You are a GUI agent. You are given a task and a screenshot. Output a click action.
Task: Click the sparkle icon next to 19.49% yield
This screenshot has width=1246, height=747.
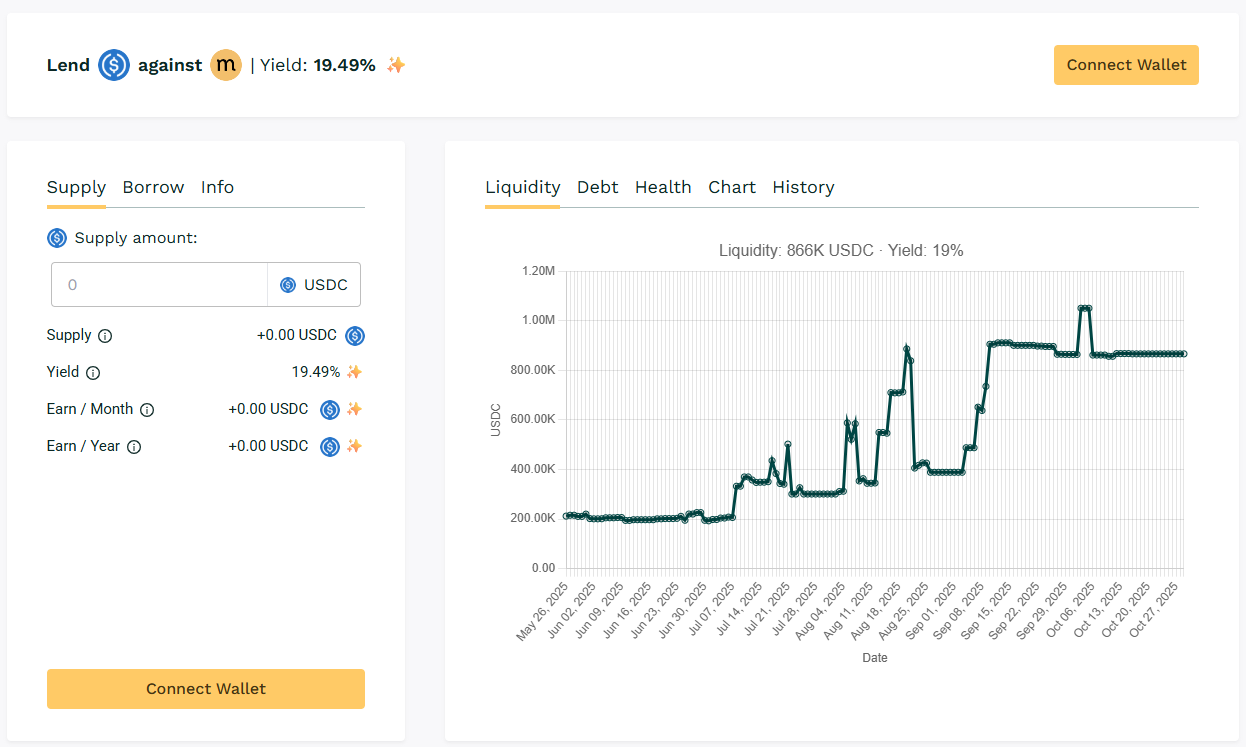[354, 372]
